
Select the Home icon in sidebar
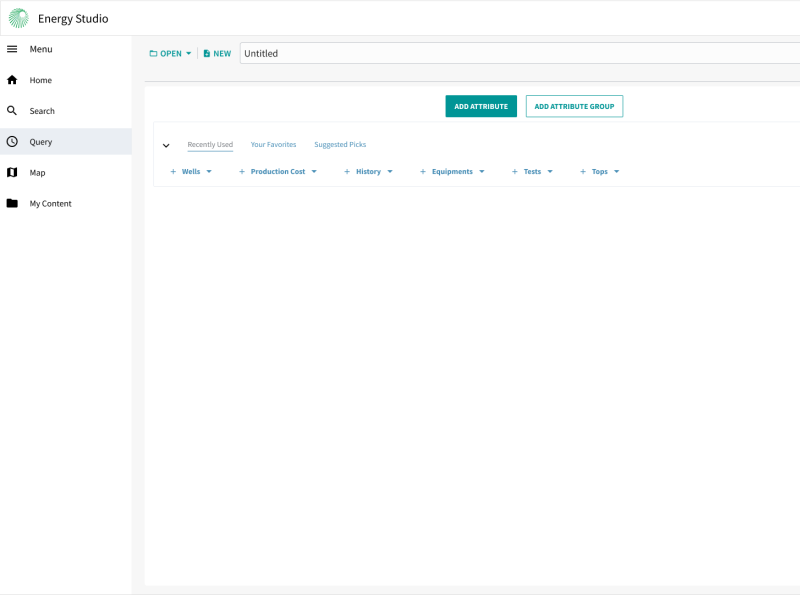click(x=13, y=79)
